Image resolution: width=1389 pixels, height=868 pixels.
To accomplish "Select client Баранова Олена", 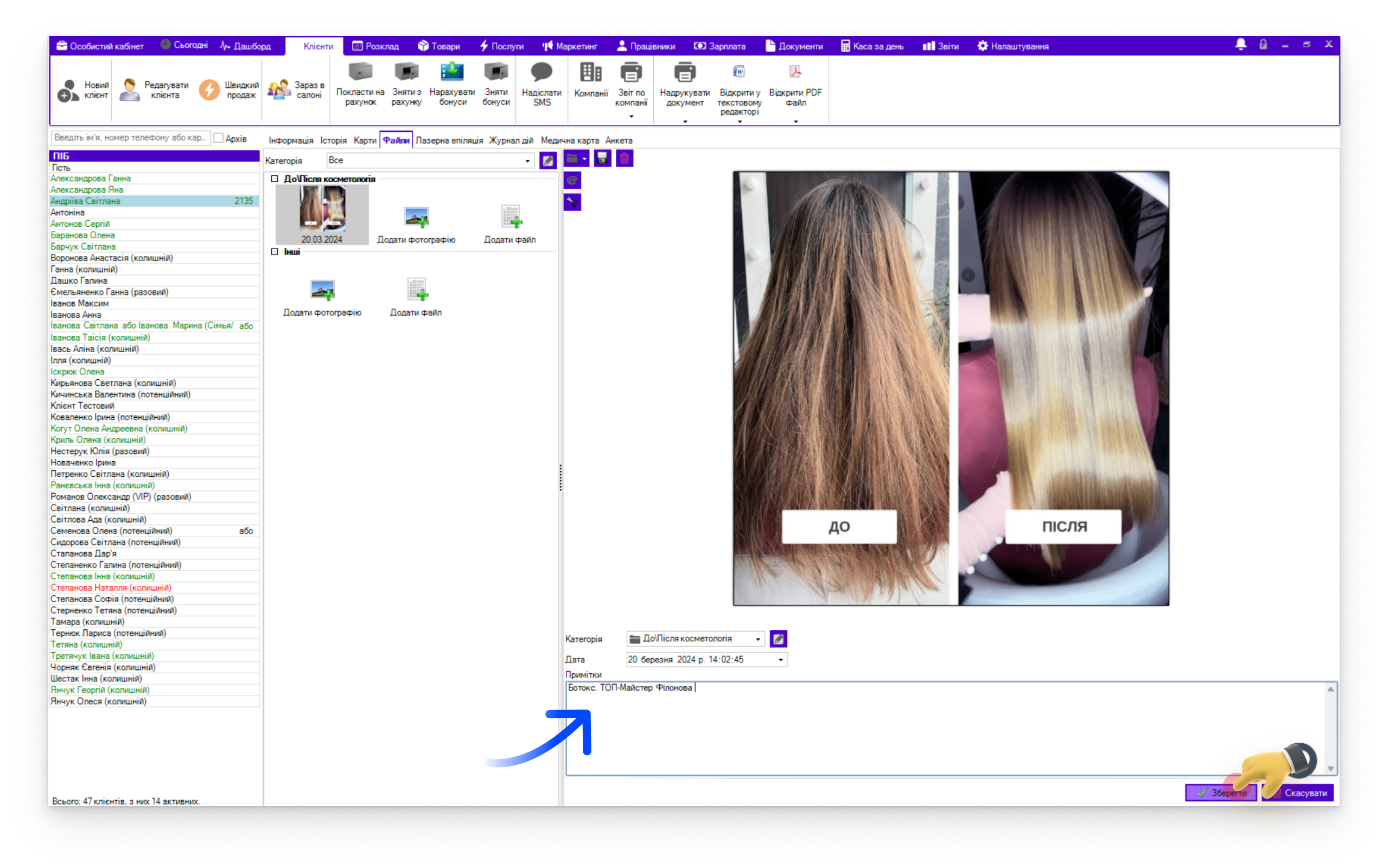I will point(154,235).
